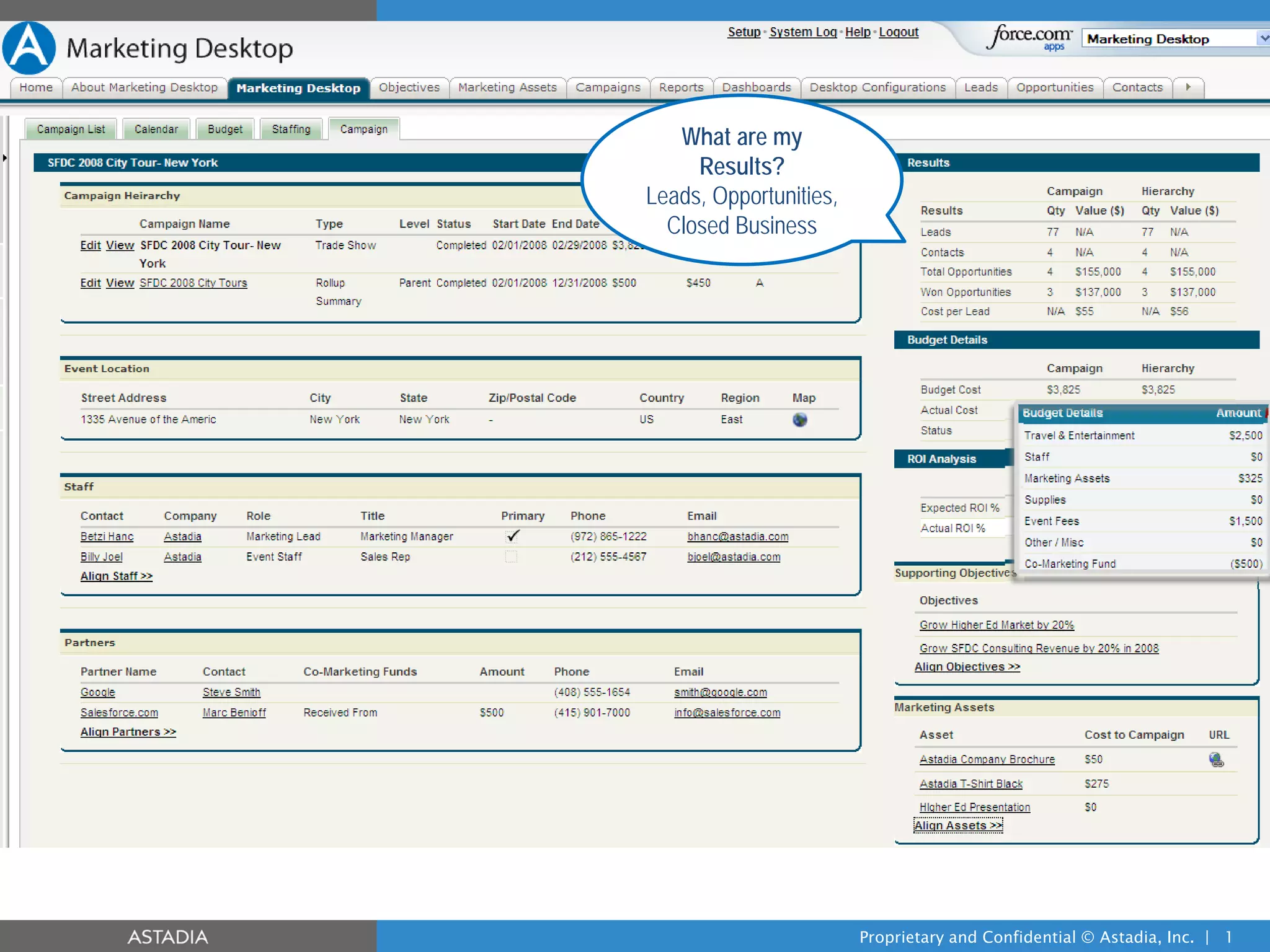
Task: Open the Contacts tab
Action: 1137,87
